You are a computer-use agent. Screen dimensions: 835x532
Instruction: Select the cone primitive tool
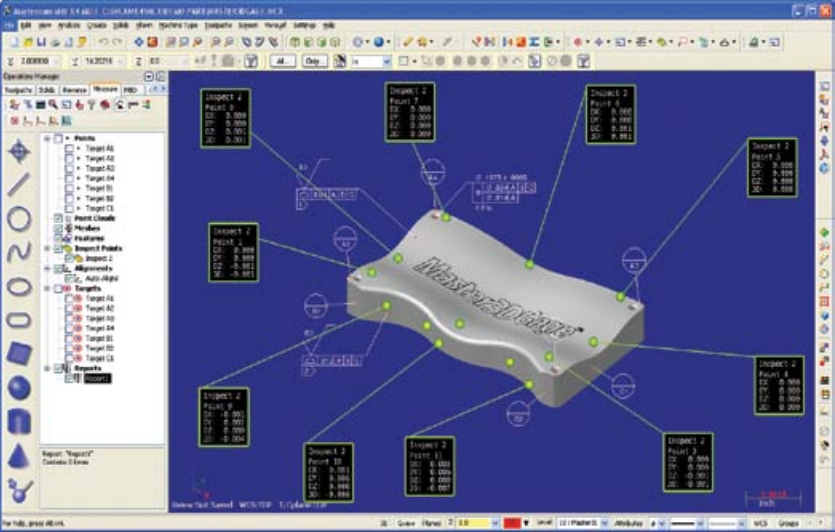[x=19, y=456]
